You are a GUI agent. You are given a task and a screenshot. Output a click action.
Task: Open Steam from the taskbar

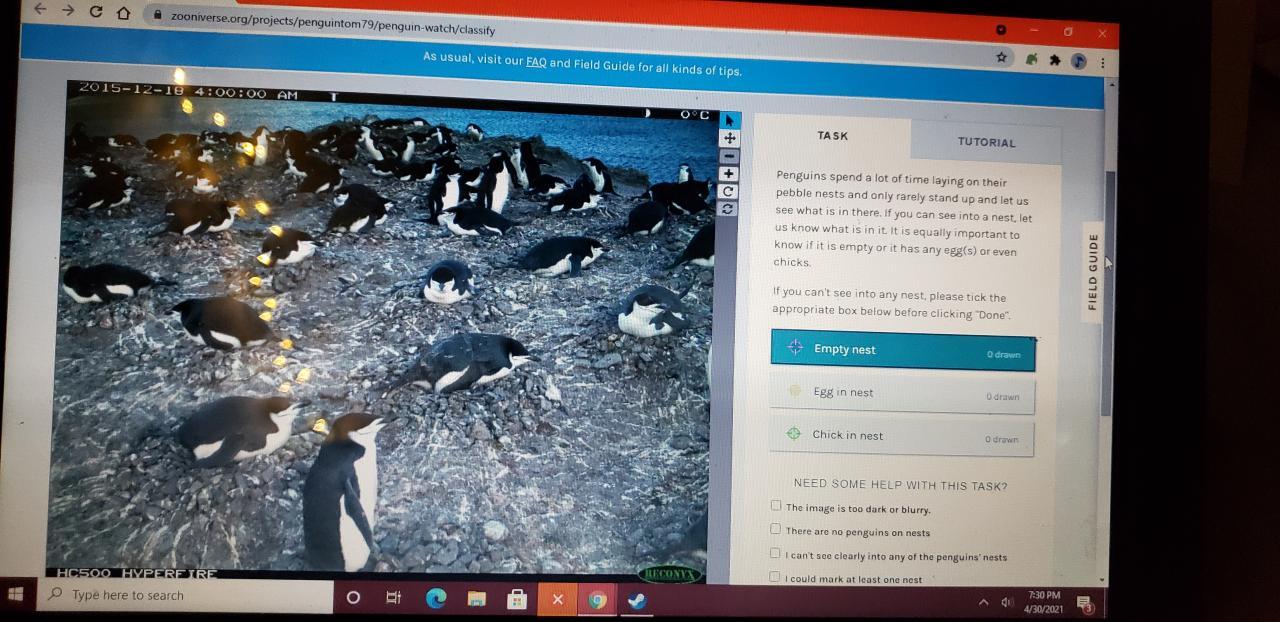tap(637, 600)
